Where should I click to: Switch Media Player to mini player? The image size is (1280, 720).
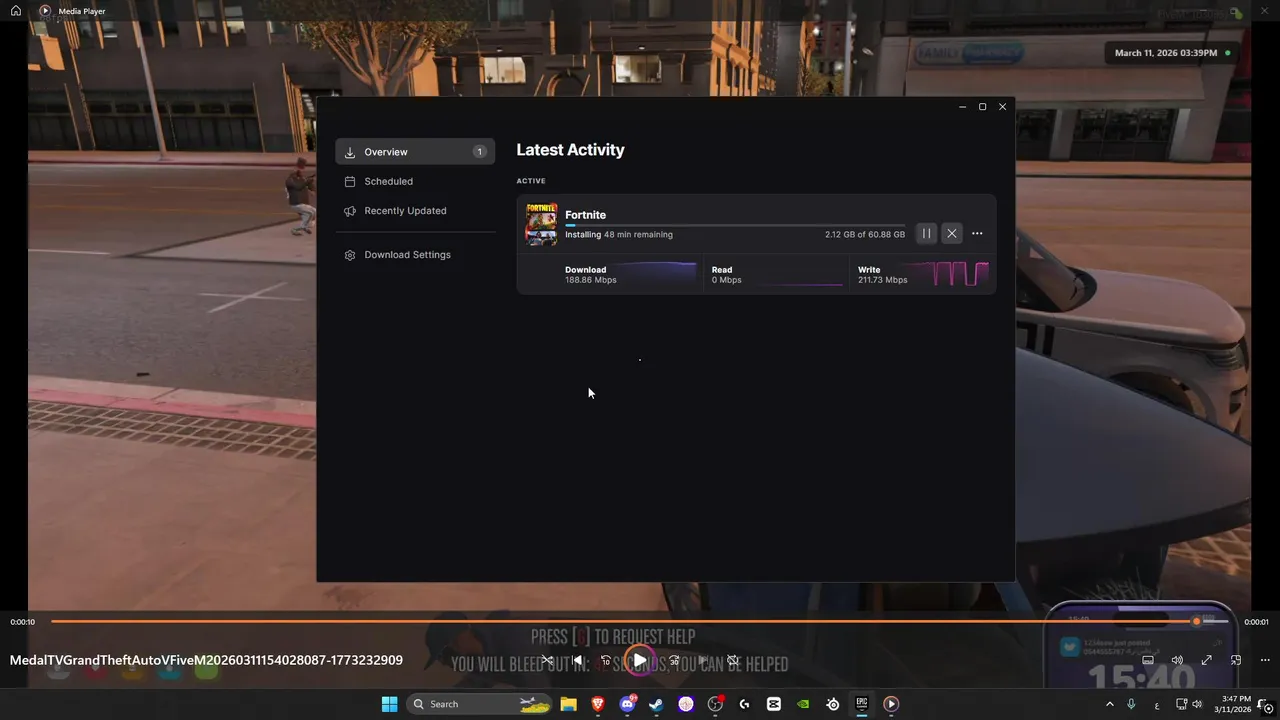(x=1236, y=660)
